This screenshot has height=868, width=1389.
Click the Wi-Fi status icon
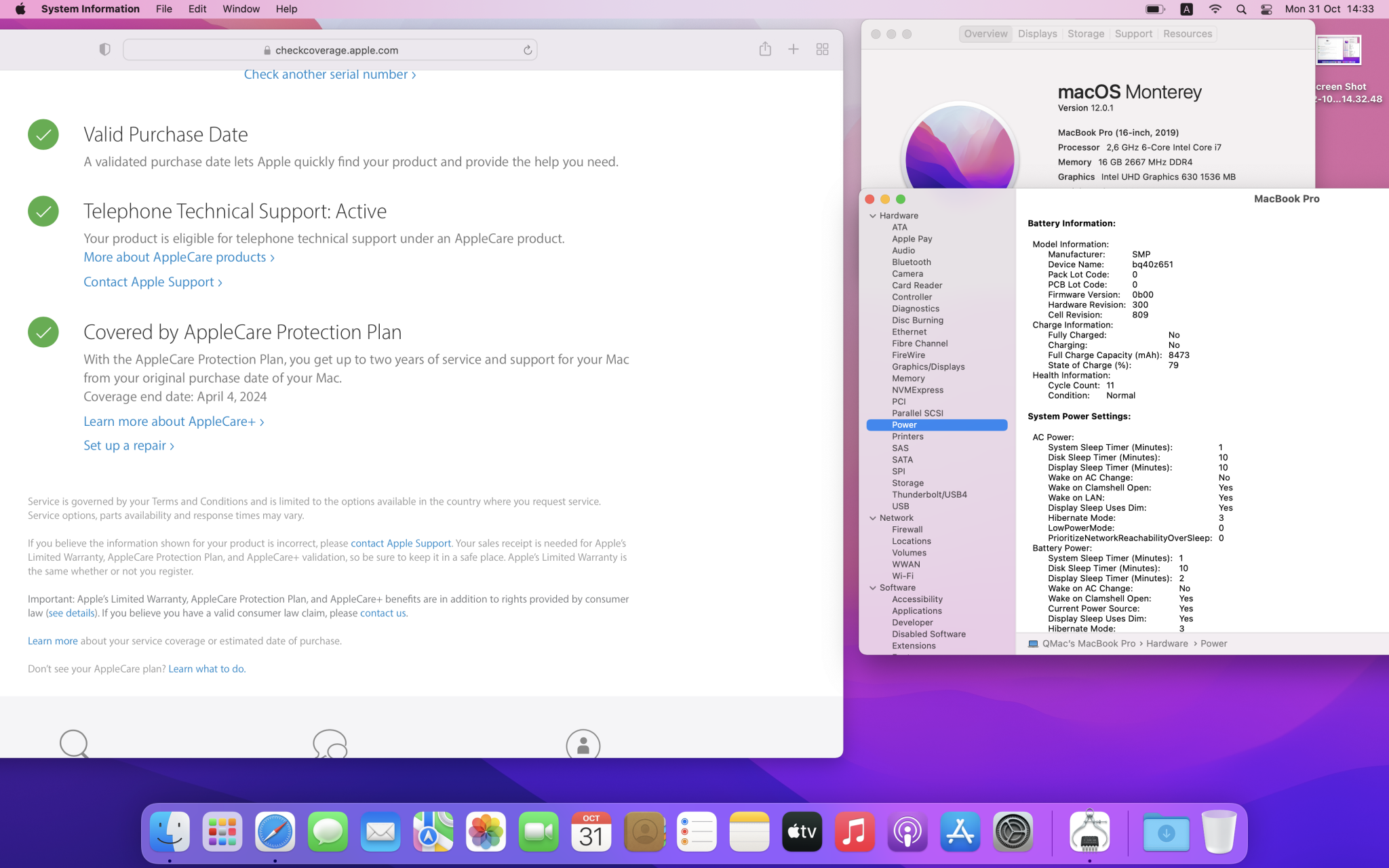coord(1215,9)
